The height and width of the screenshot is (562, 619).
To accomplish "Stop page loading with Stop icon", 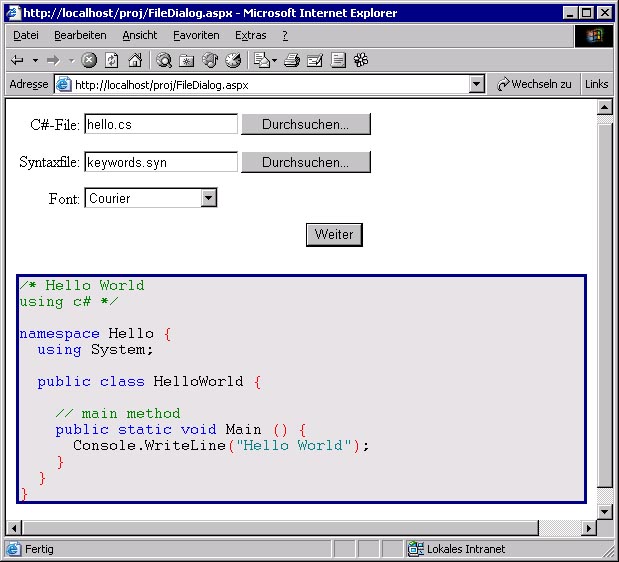I will pyautogui.click(x=89, y=60).
